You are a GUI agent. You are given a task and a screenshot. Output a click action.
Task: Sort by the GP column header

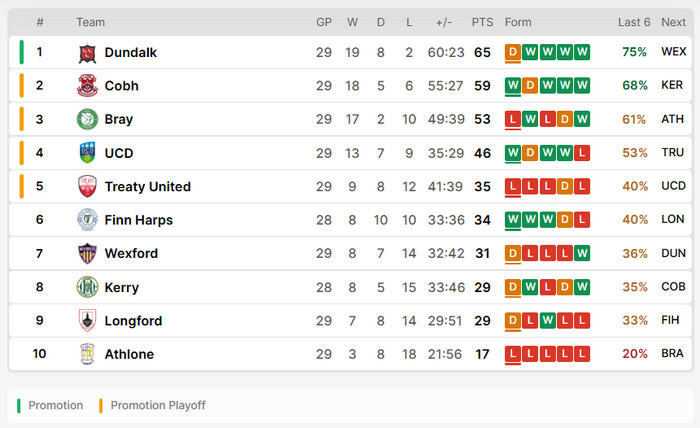pos(324,22)
